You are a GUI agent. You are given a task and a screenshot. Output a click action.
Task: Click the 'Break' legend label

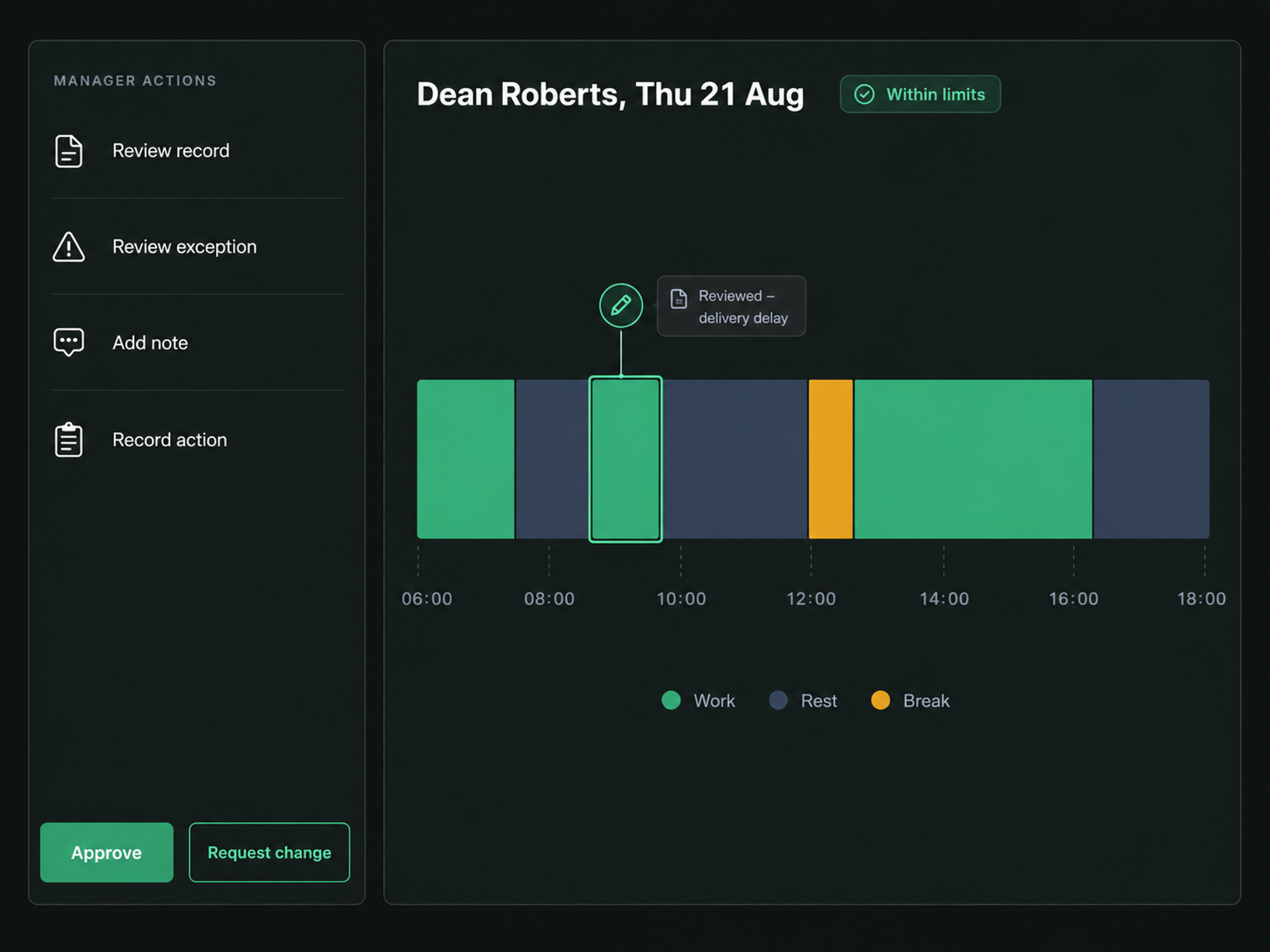click(926, 701)
